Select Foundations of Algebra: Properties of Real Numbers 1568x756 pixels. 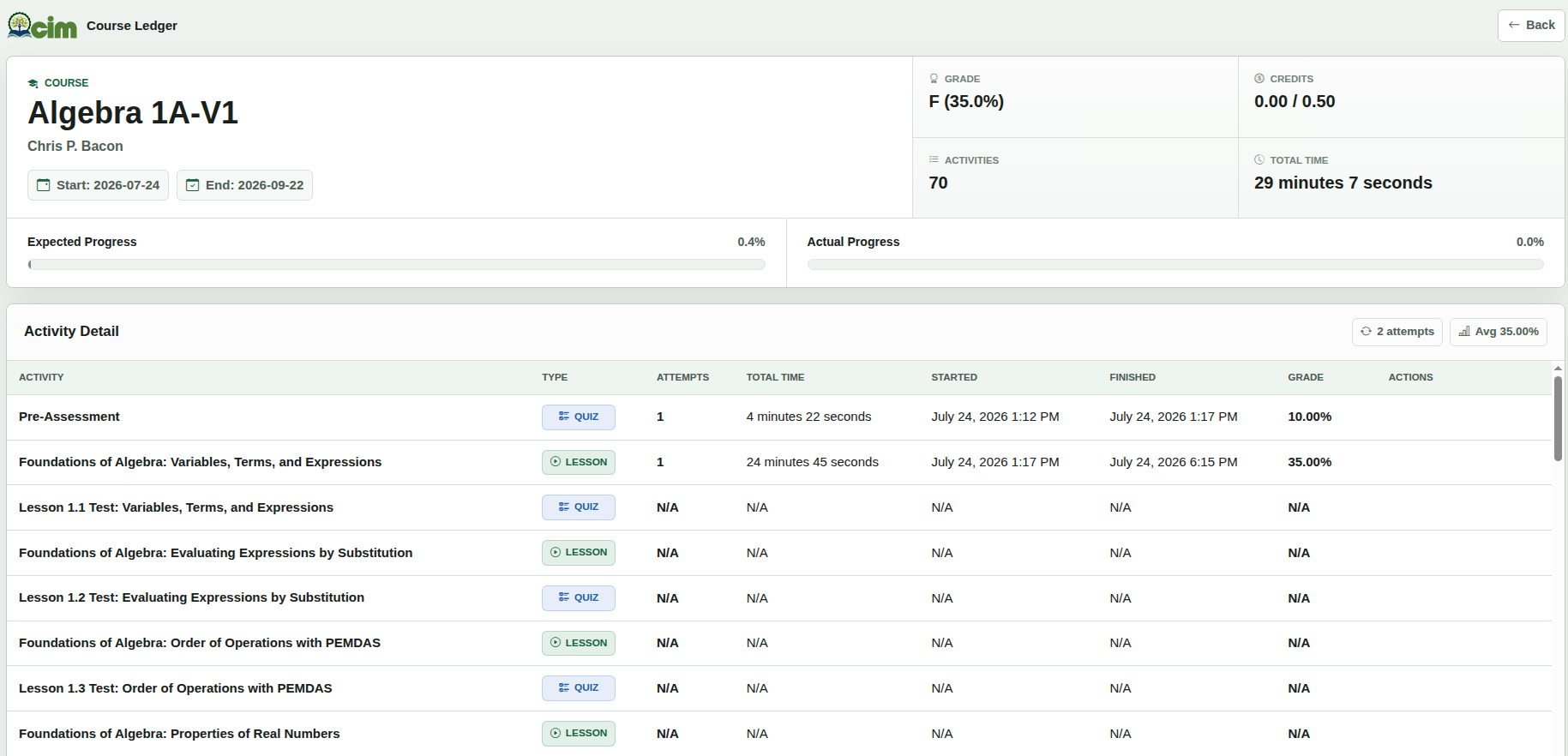pos(779,734)
